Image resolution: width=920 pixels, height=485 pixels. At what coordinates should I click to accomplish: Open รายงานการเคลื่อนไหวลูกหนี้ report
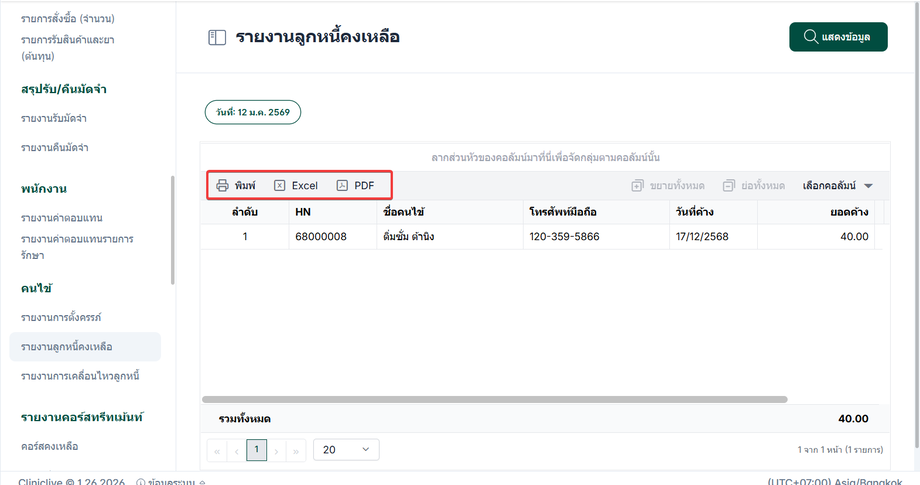(80, 376)
